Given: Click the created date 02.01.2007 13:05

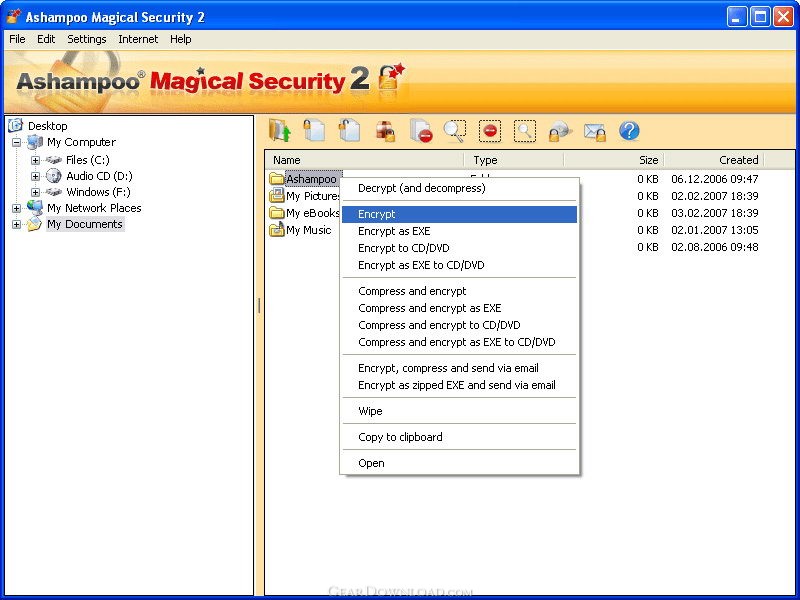Looking at the screenshot, I should pyautogui.click(x=714, y=230).
